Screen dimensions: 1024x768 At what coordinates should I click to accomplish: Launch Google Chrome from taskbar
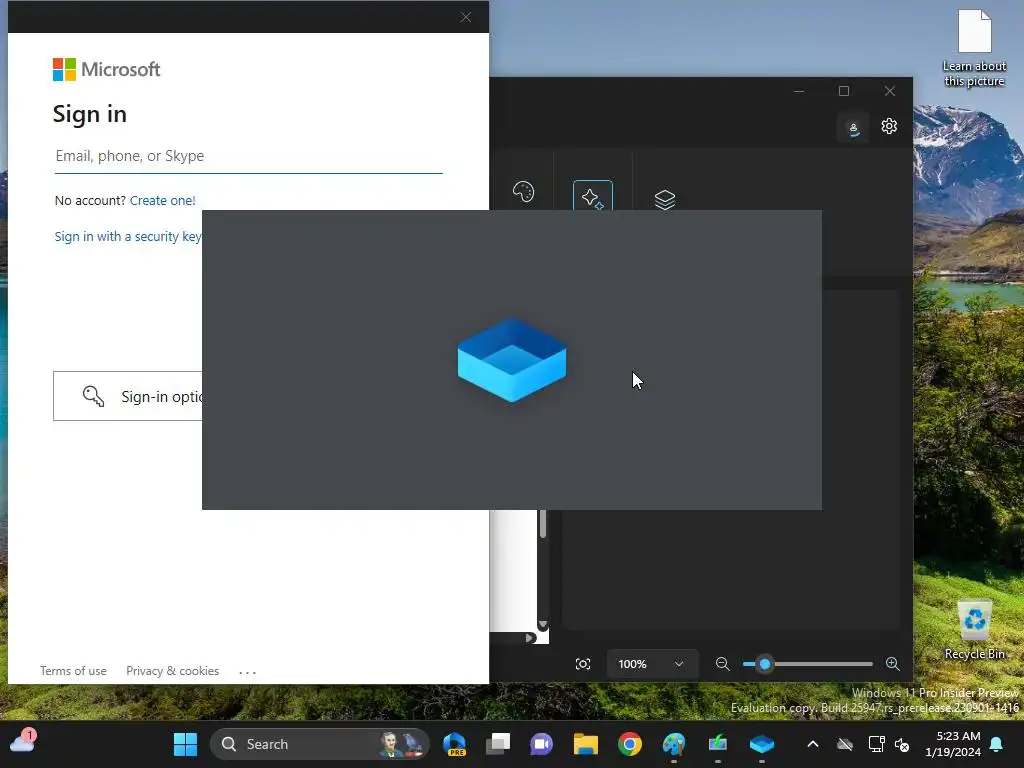tap(630, 744)
